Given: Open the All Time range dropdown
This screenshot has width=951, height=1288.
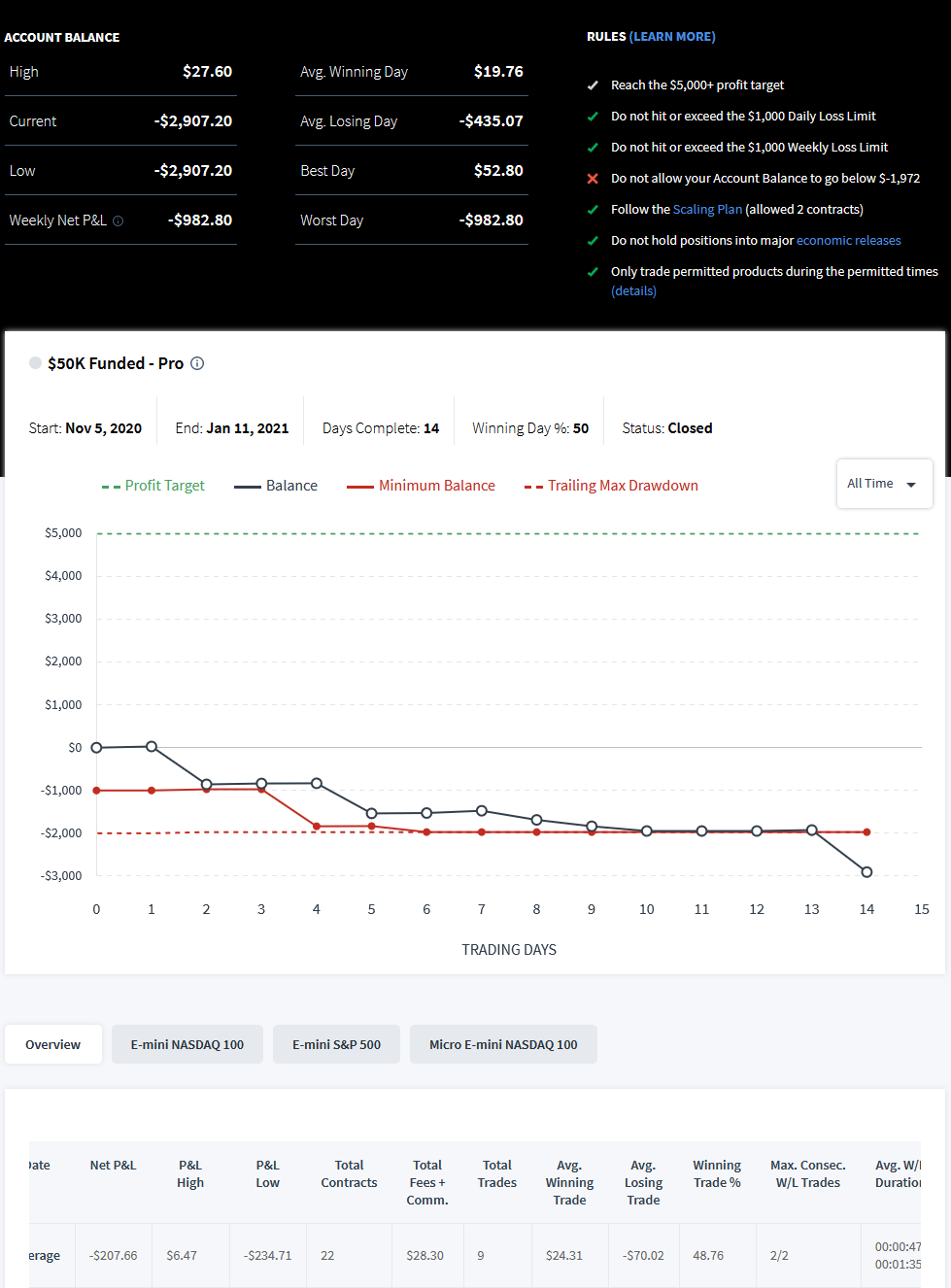Looking at the screenshot, I should pos(884,484).
